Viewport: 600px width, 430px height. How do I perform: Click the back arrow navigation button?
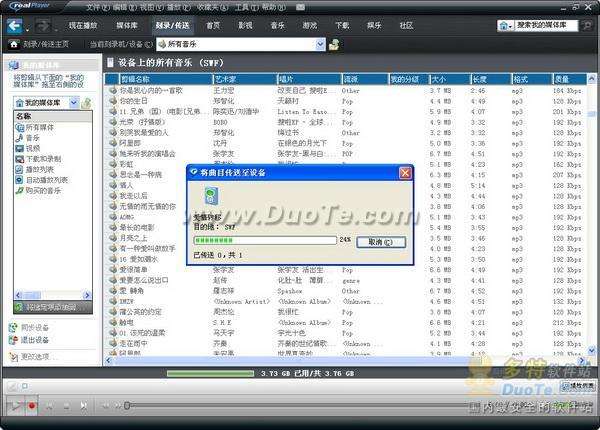click(x=13, y=44)
